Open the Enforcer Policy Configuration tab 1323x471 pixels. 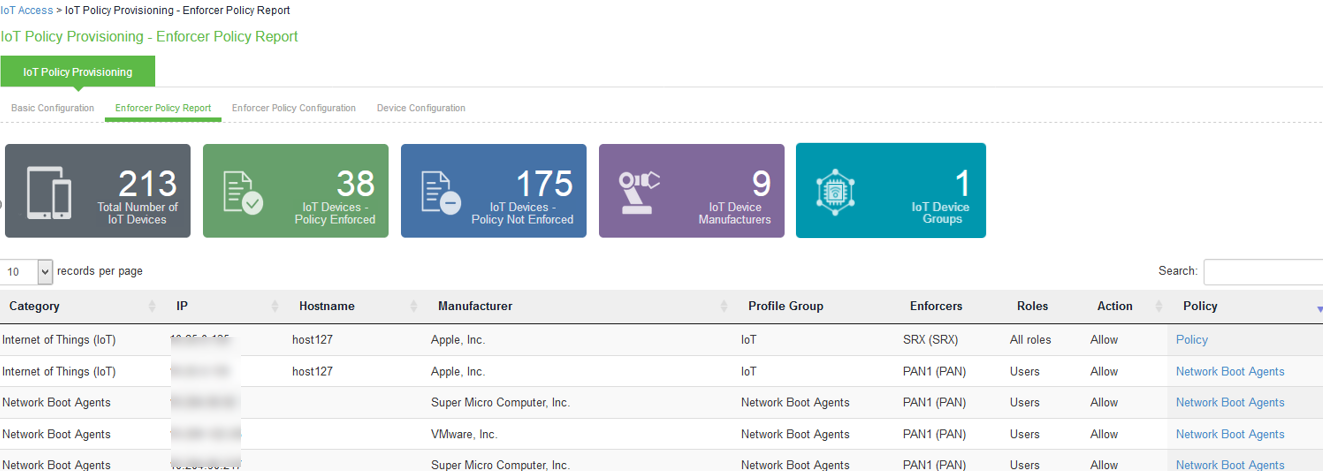coord(293,108)
